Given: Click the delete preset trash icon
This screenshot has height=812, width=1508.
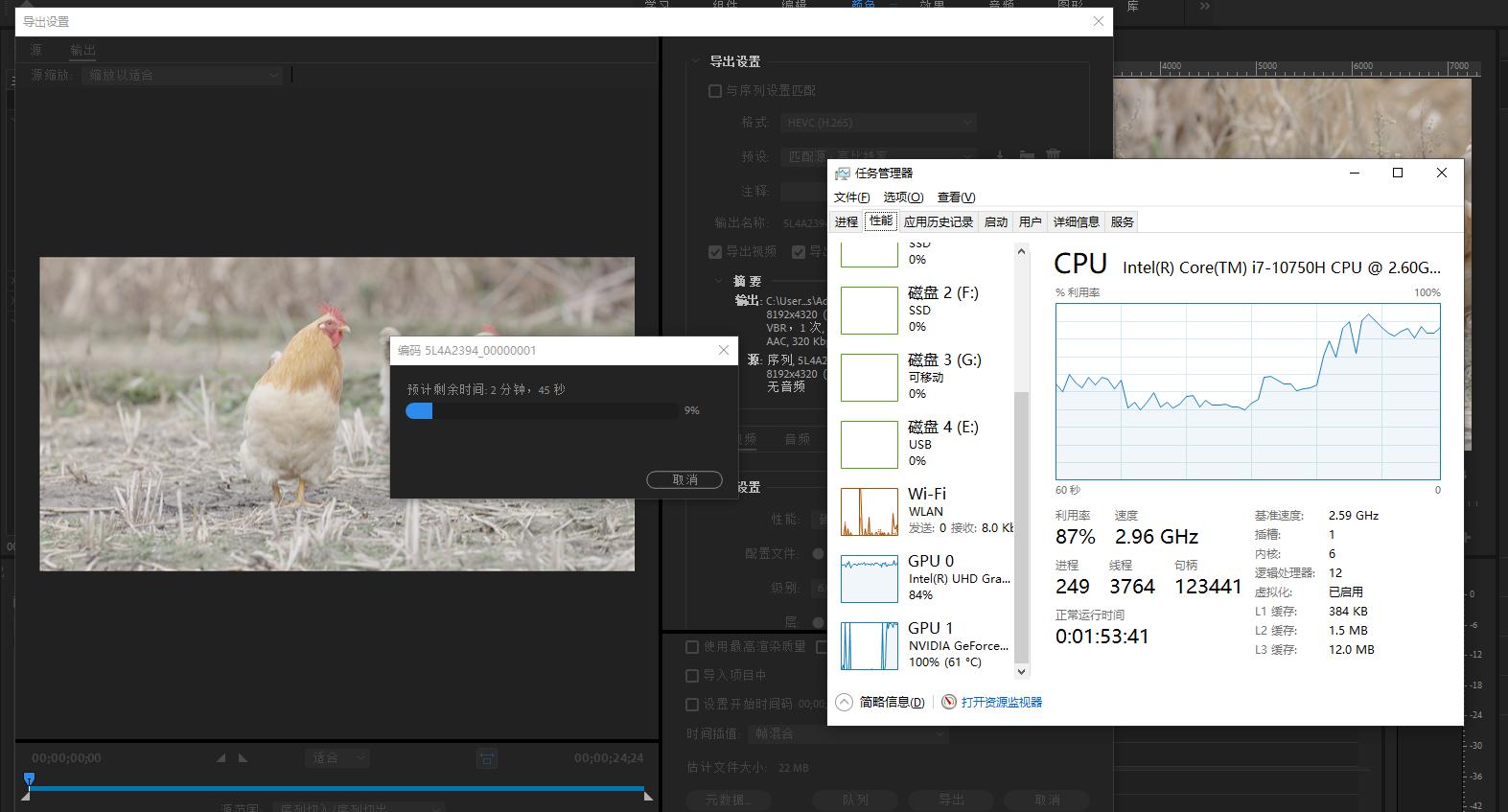Looking at the screenshot, I should (1053, 155).
